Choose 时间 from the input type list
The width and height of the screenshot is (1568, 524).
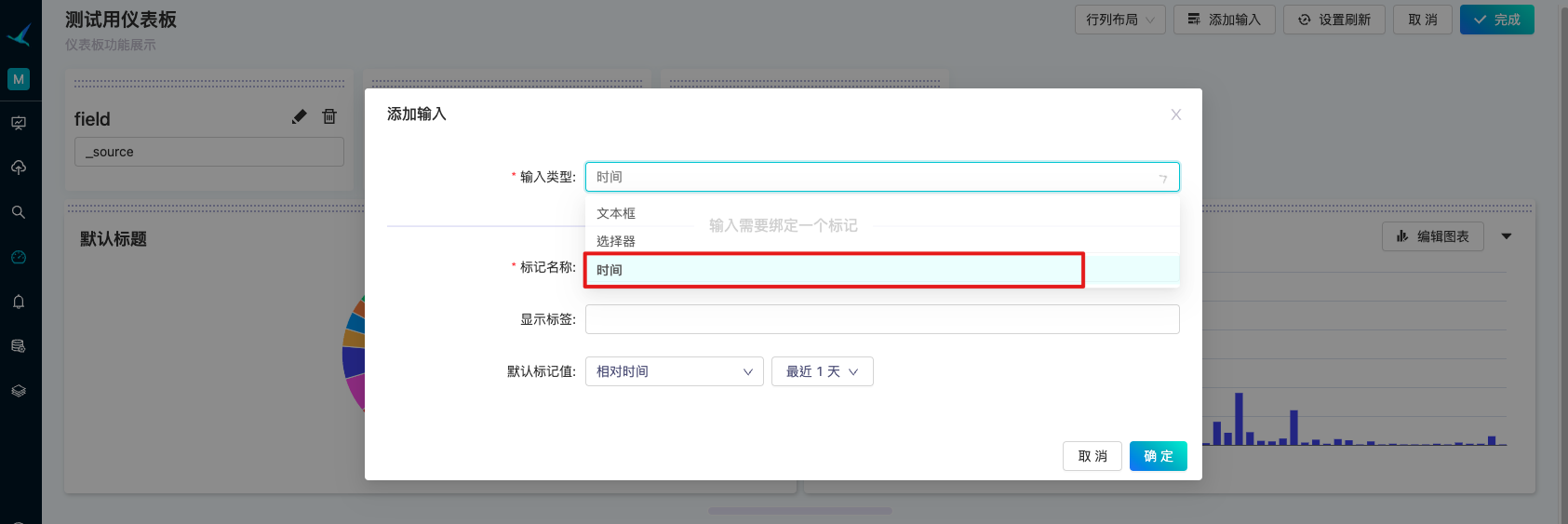(882, 270)
